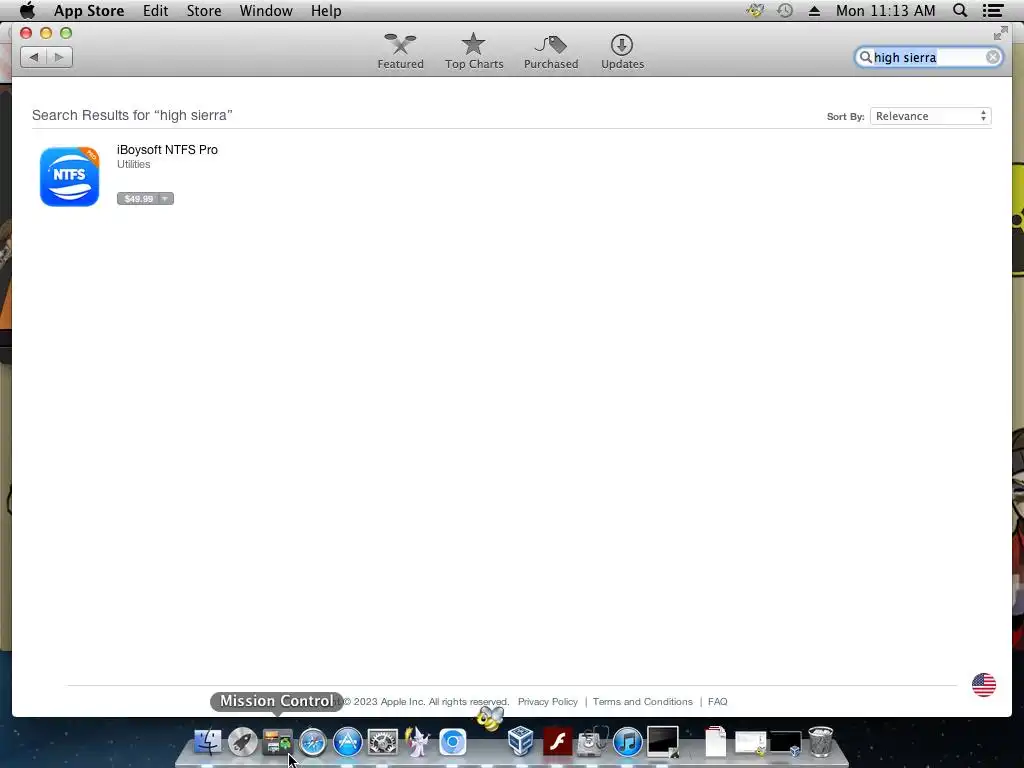
Task: Open Safari from the dock
Action: point(313,743)
